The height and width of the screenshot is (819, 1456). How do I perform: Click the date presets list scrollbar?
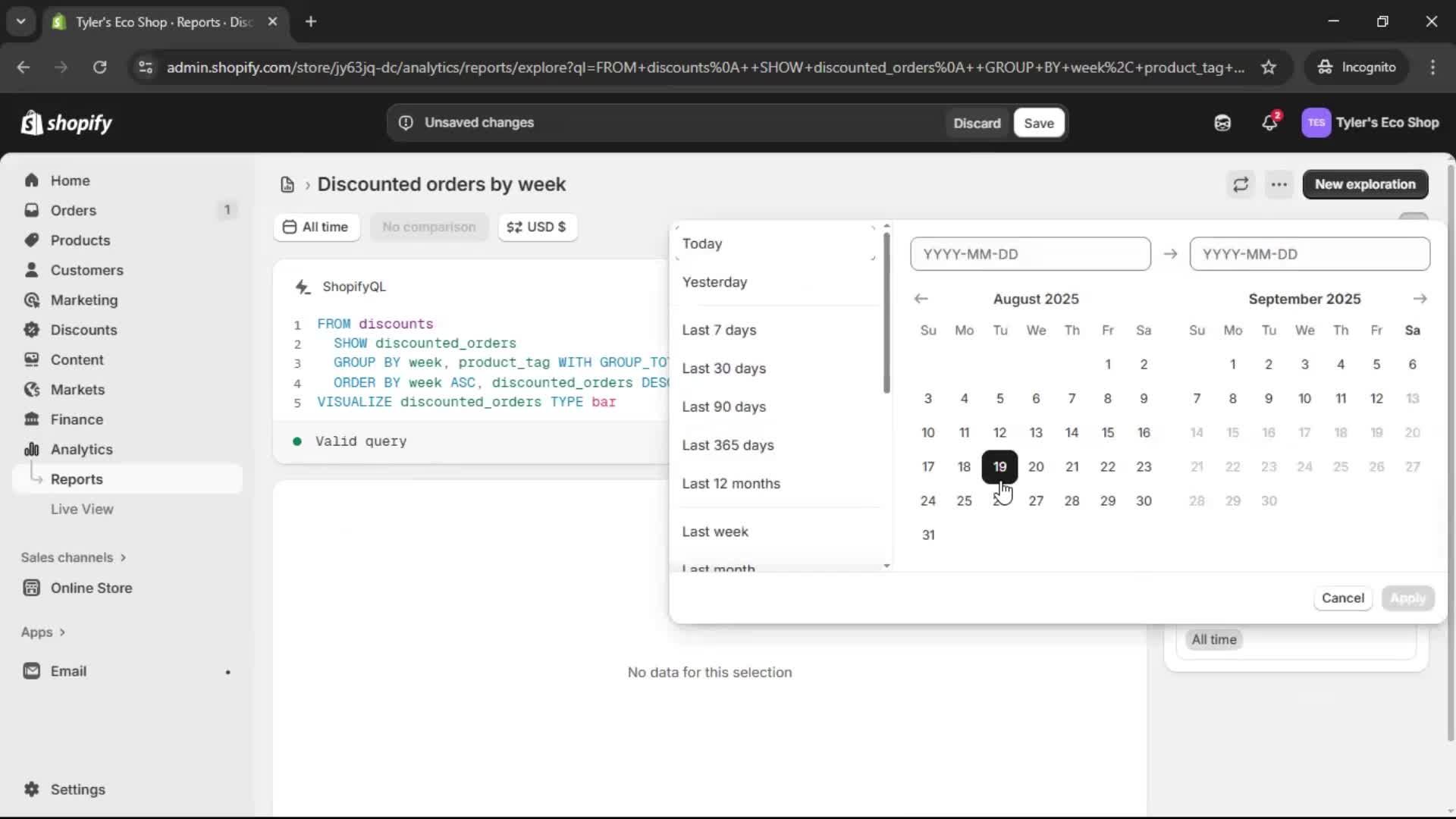click(x=886, y=312)
